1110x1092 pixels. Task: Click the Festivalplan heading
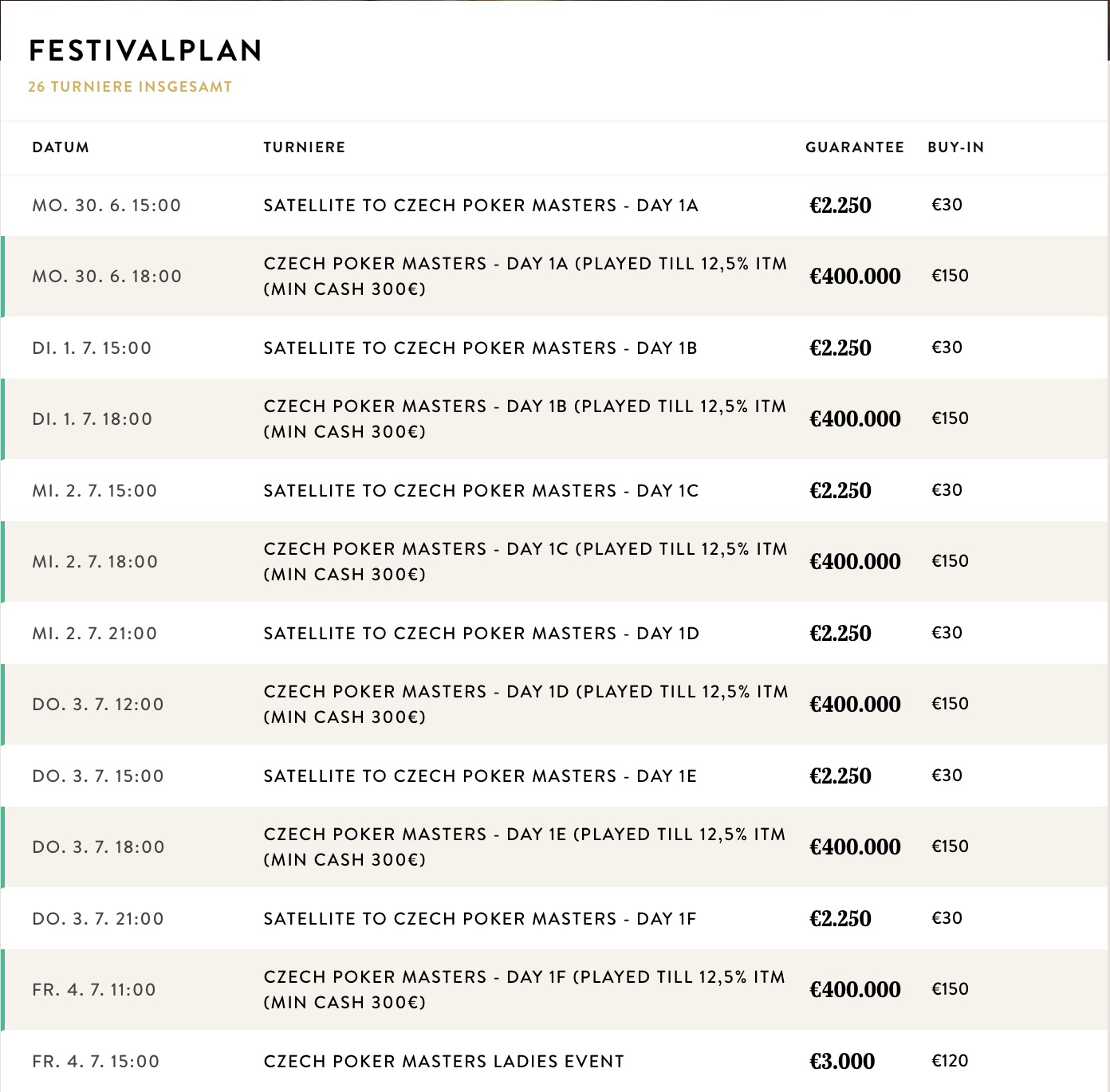coord(146,51)
